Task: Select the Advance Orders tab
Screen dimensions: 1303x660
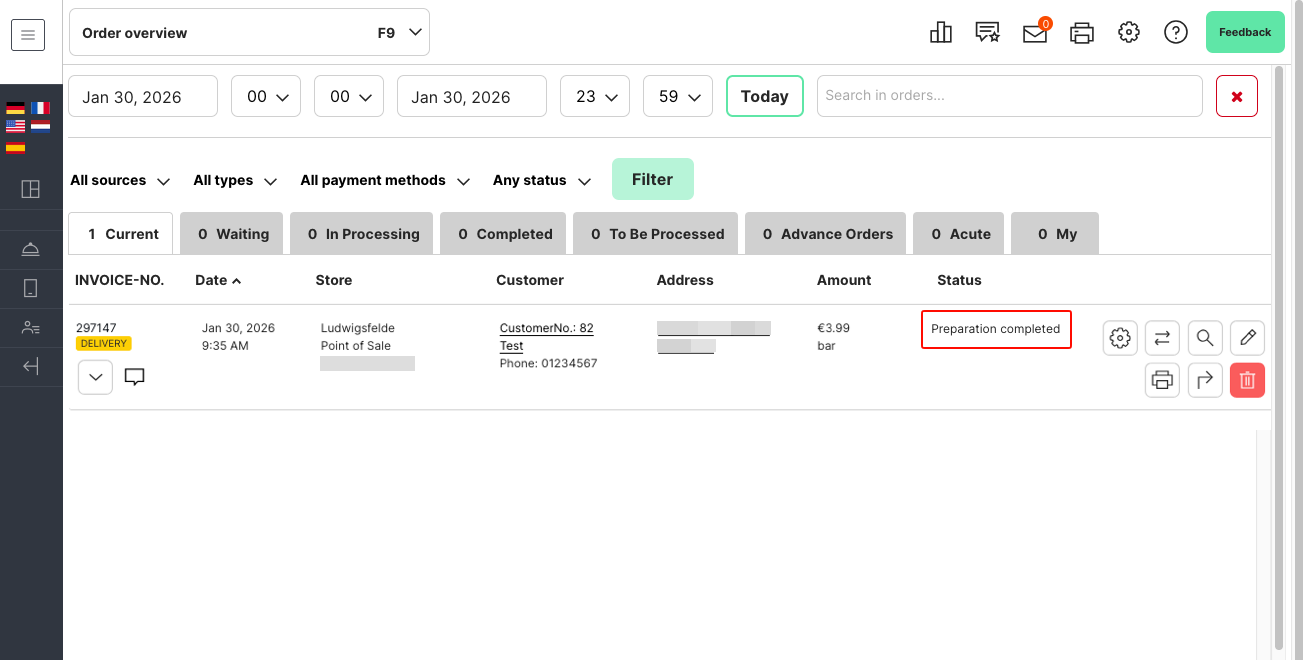Action: point(826,234)
